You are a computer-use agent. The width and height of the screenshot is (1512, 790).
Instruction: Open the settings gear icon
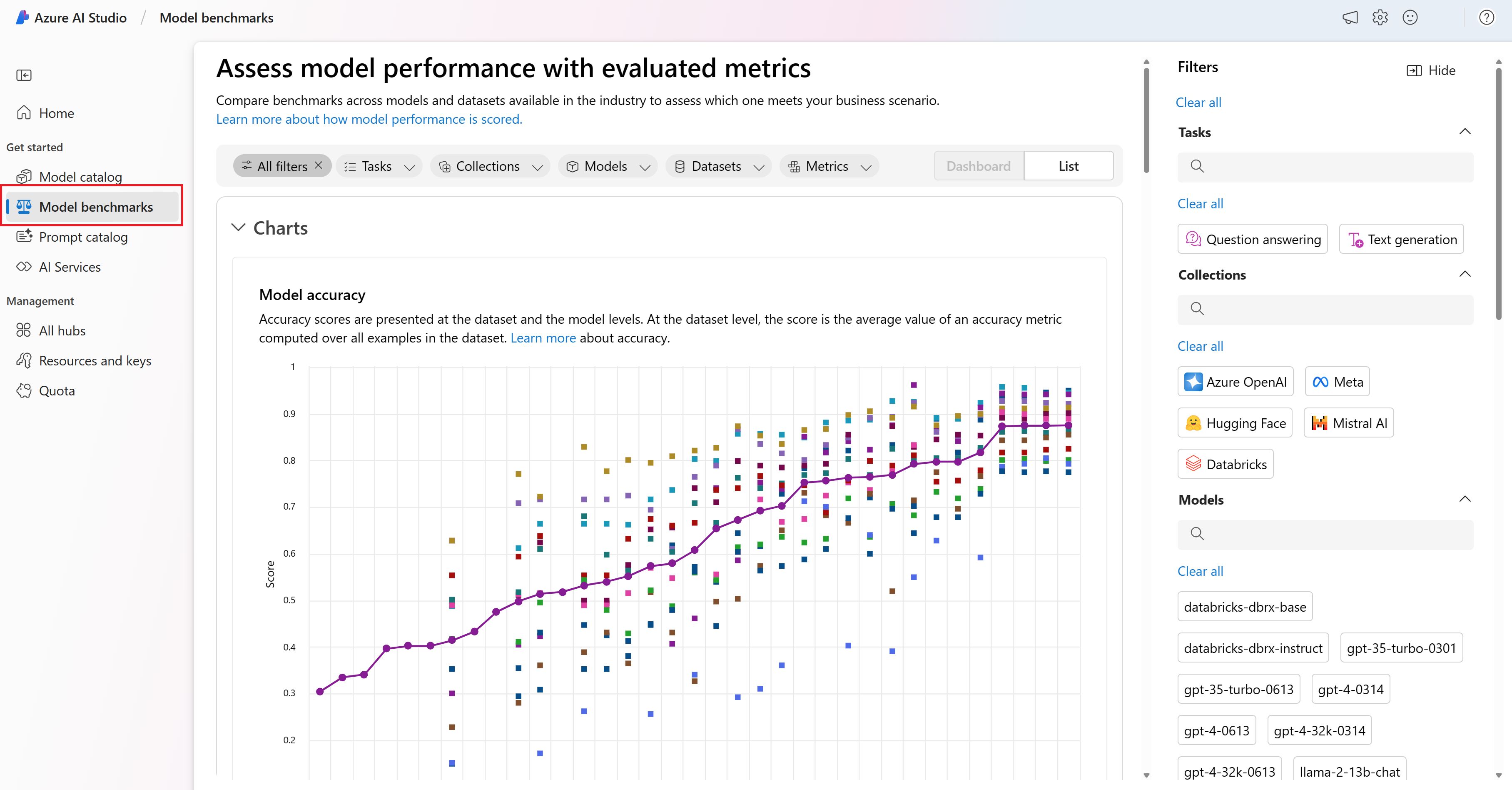(1379, 17)
